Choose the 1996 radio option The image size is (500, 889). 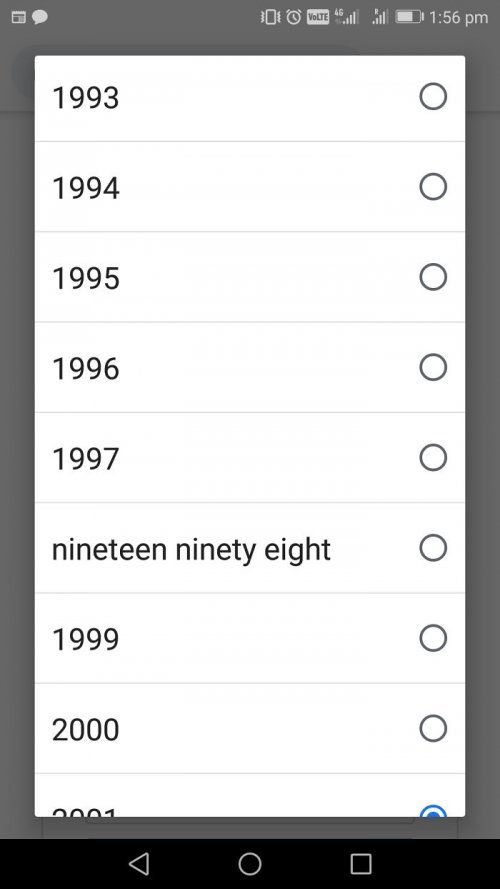point(433,367)
